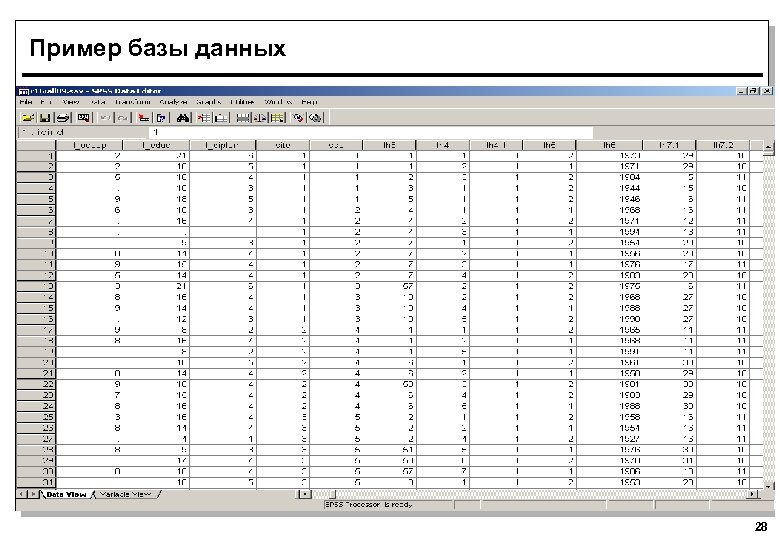
Task: Open the Transform menu
Action: tap(132, 102)
